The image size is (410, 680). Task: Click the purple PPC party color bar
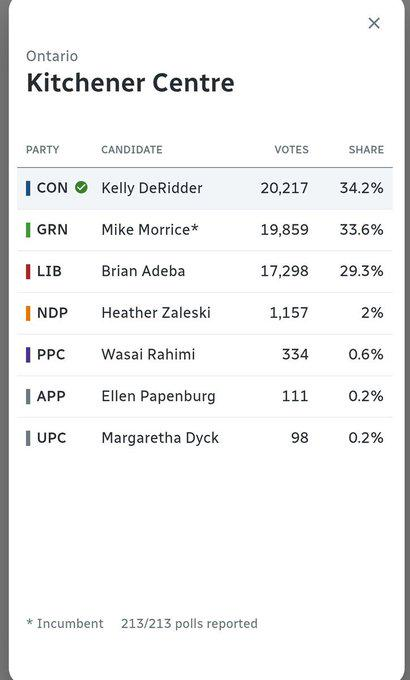[x=28, y=355]
